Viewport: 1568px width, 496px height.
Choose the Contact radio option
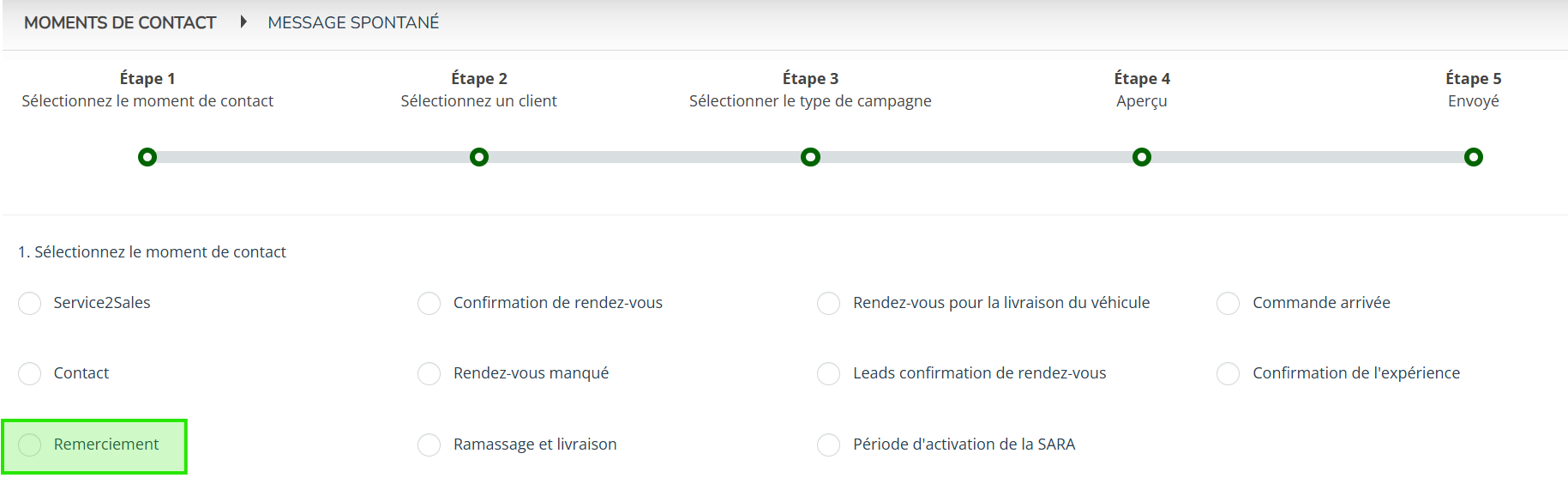point(30,374)
